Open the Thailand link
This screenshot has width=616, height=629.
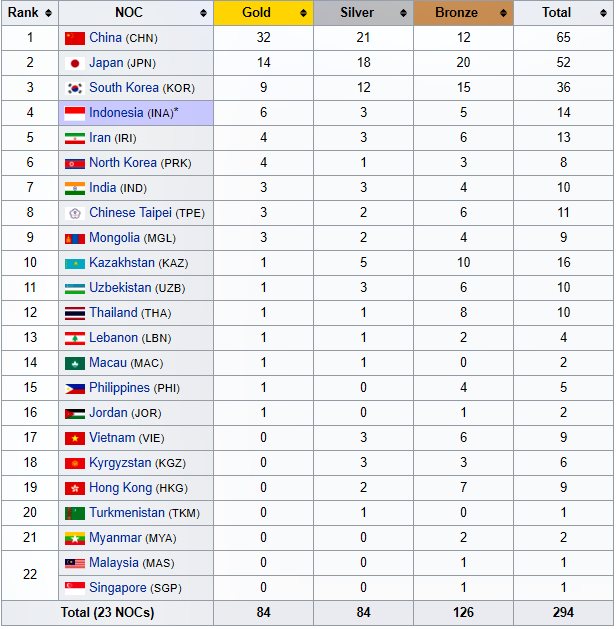[113, 312]
